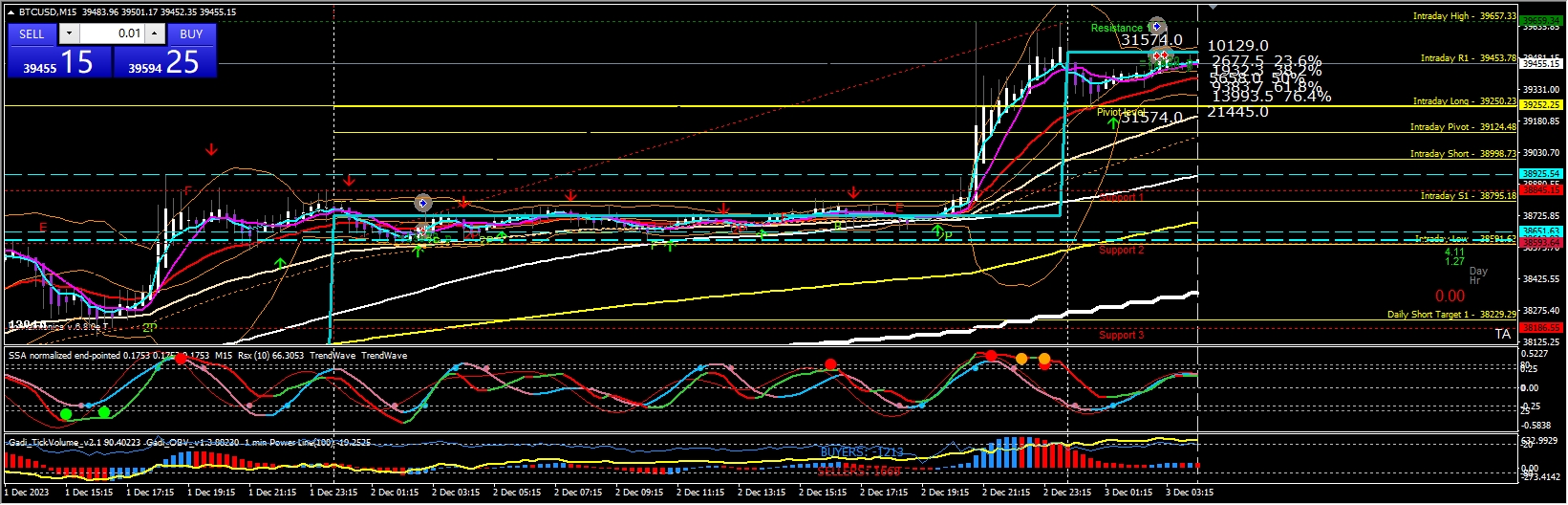Click the TA label in the chart corner
1568x505 pixels.
1503,334
